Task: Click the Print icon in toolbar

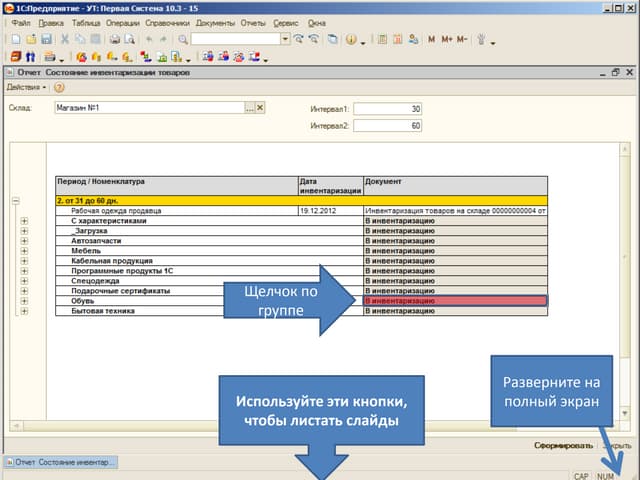Action: [x=115, y=39]
